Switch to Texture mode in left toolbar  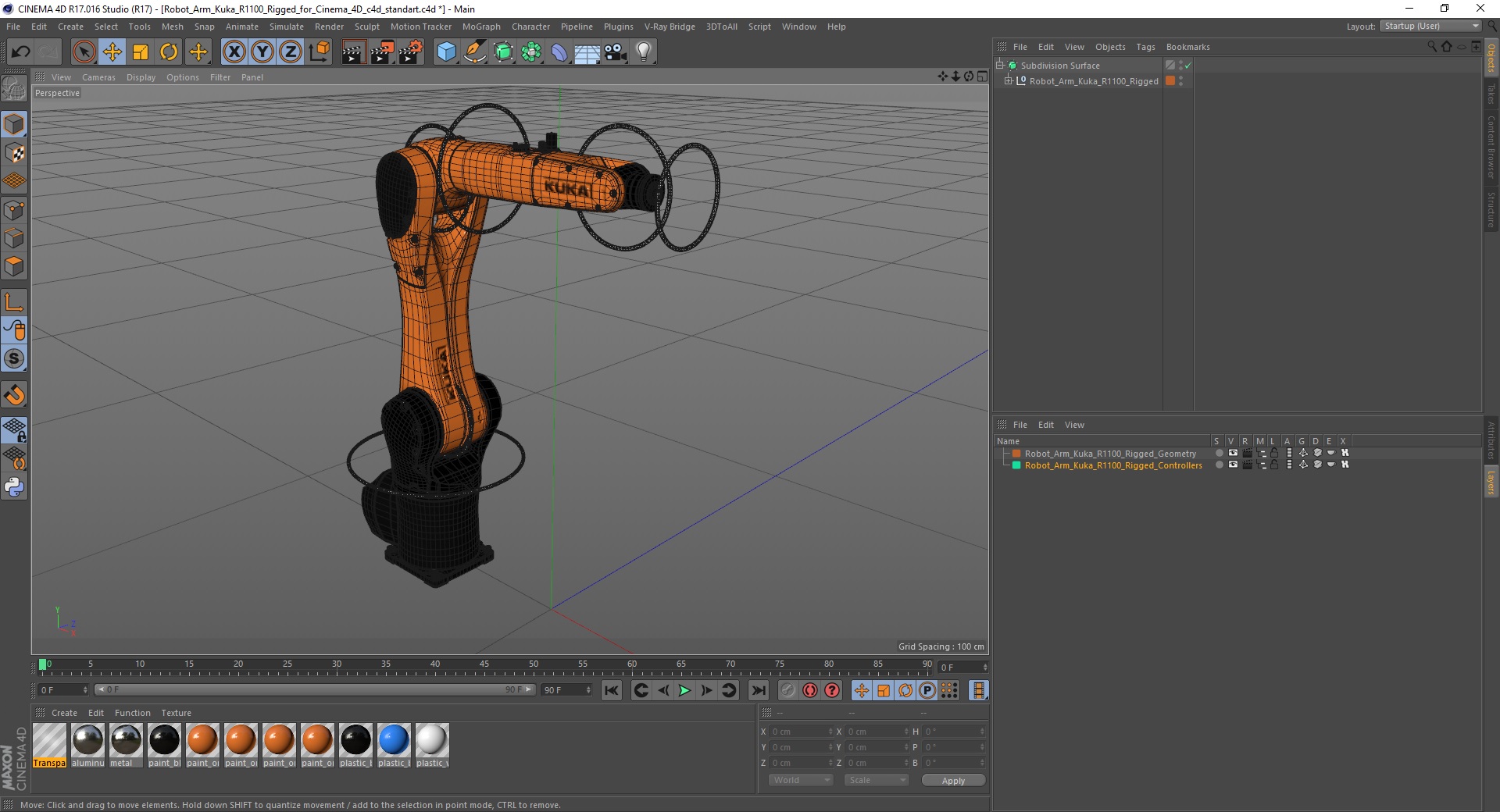click(x=14, y=153)
